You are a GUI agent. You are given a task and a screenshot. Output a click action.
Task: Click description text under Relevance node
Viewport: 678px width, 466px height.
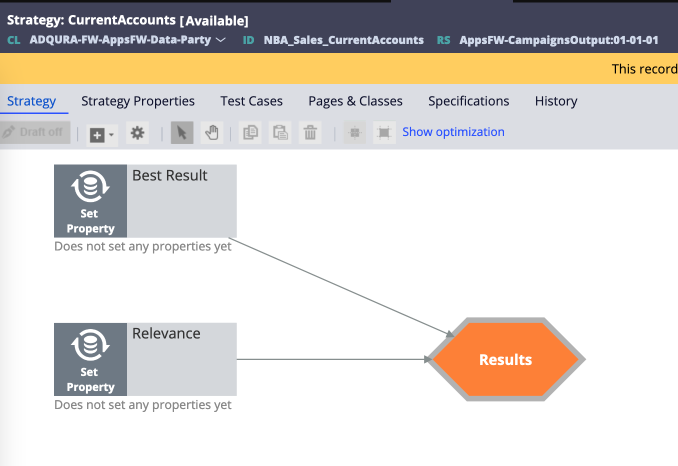(143, 405)
